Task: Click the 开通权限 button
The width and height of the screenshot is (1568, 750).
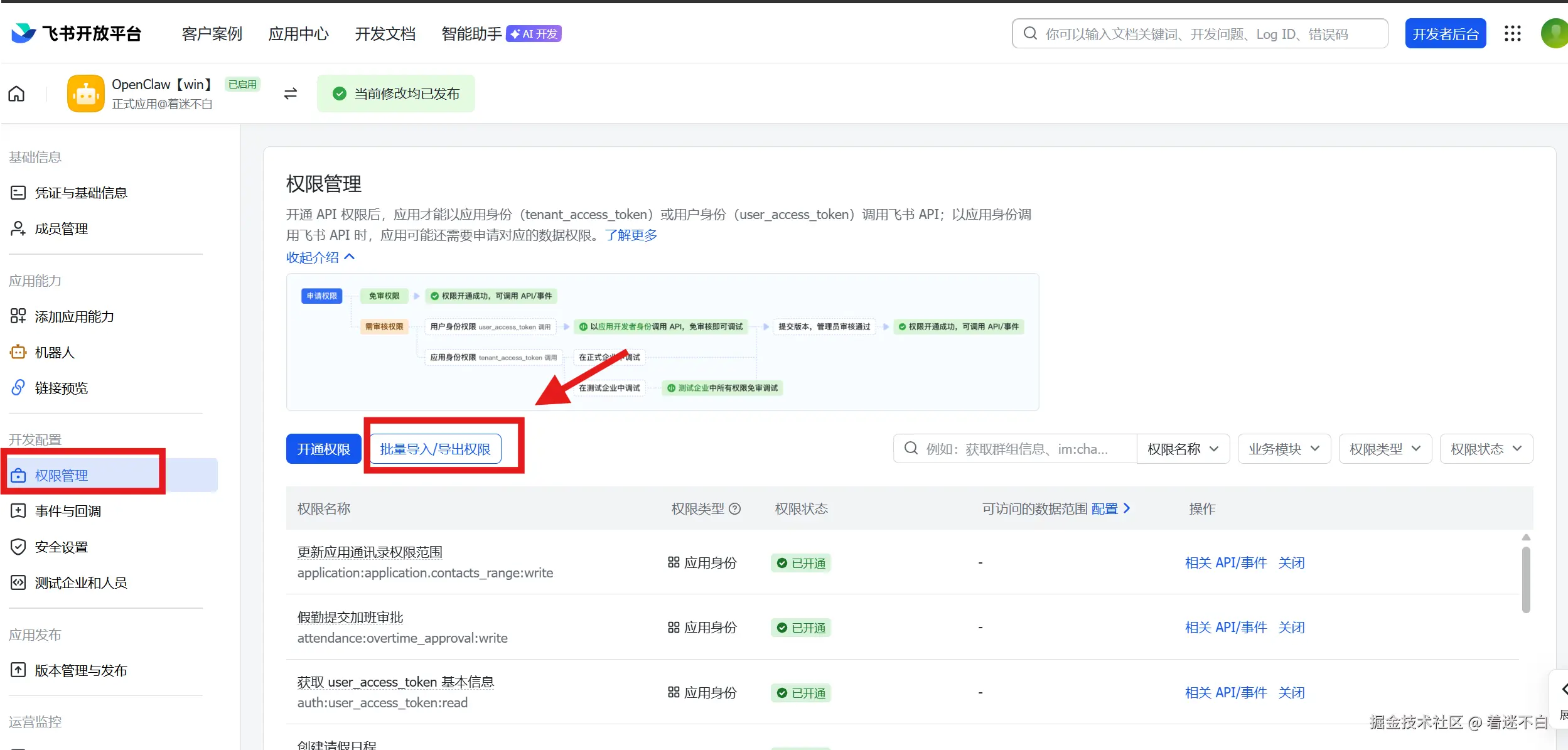Action: pos(323,449)
